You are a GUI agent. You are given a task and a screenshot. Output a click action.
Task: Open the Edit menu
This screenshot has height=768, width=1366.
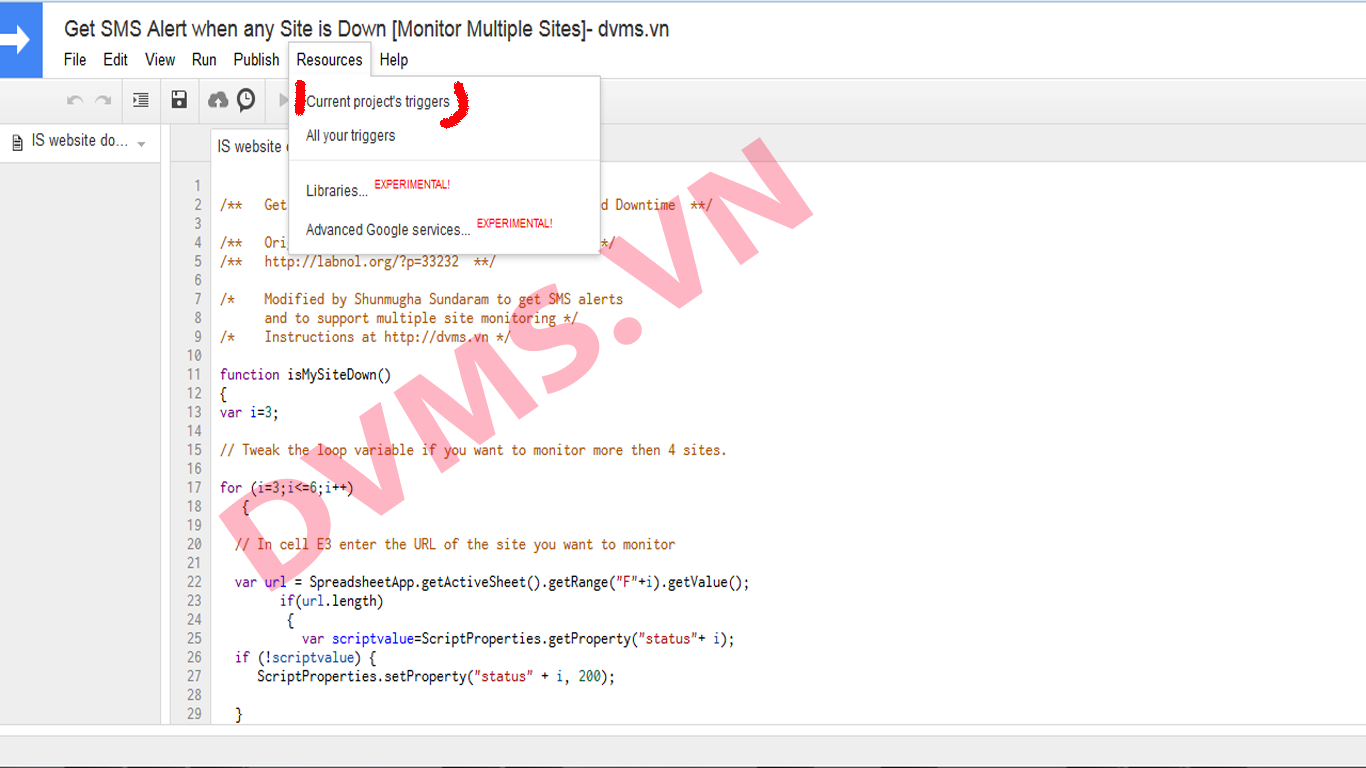point(115,60)
